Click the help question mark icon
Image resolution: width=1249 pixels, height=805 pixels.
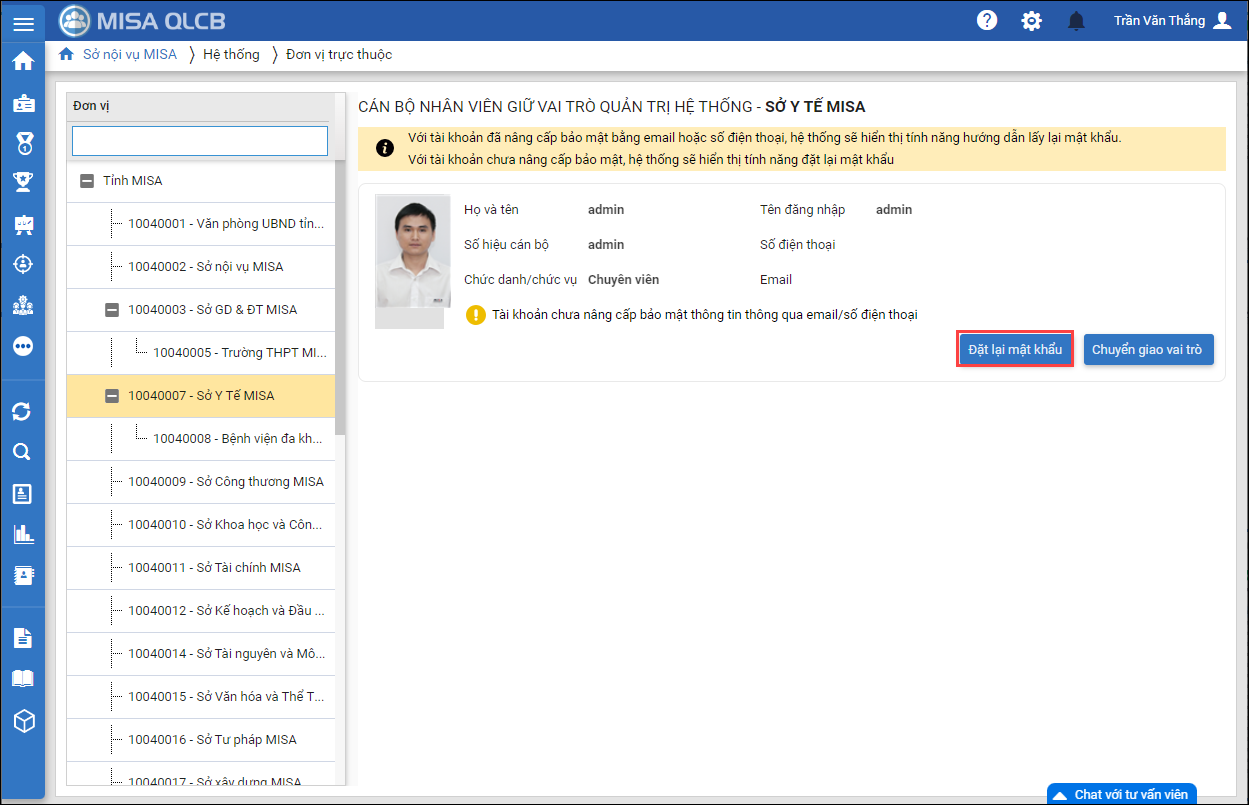tap(987, 21)
